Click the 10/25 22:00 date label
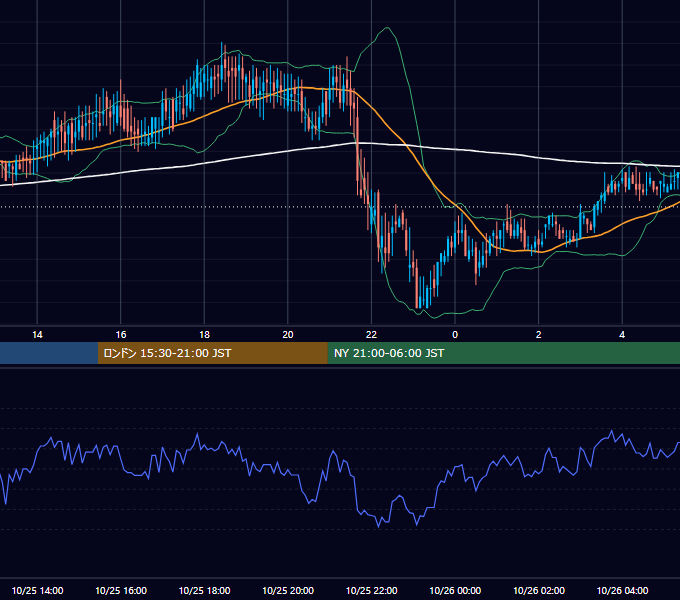Image resolution: width=680 pixels, height=600 pixels. (x=371, y=590)
